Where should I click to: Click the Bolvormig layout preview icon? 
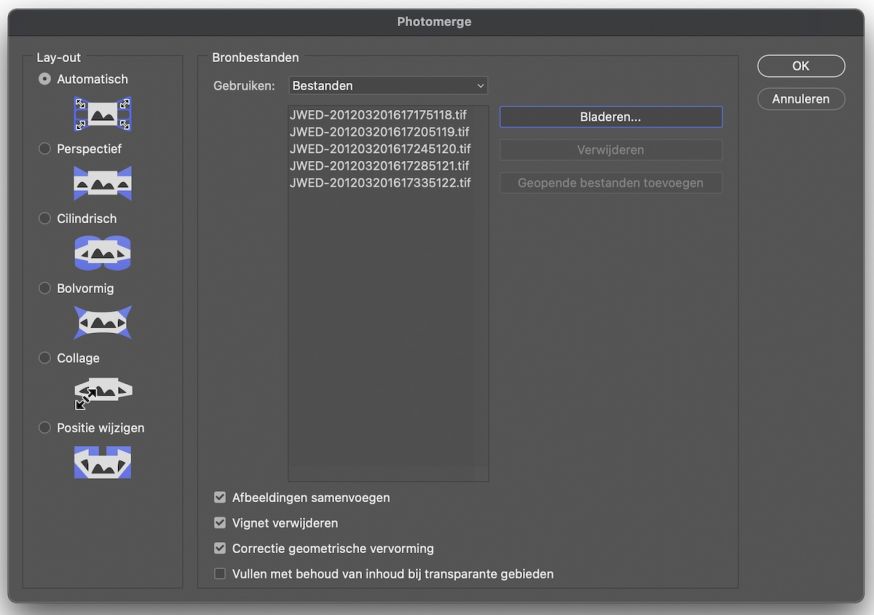click(103, 322)
